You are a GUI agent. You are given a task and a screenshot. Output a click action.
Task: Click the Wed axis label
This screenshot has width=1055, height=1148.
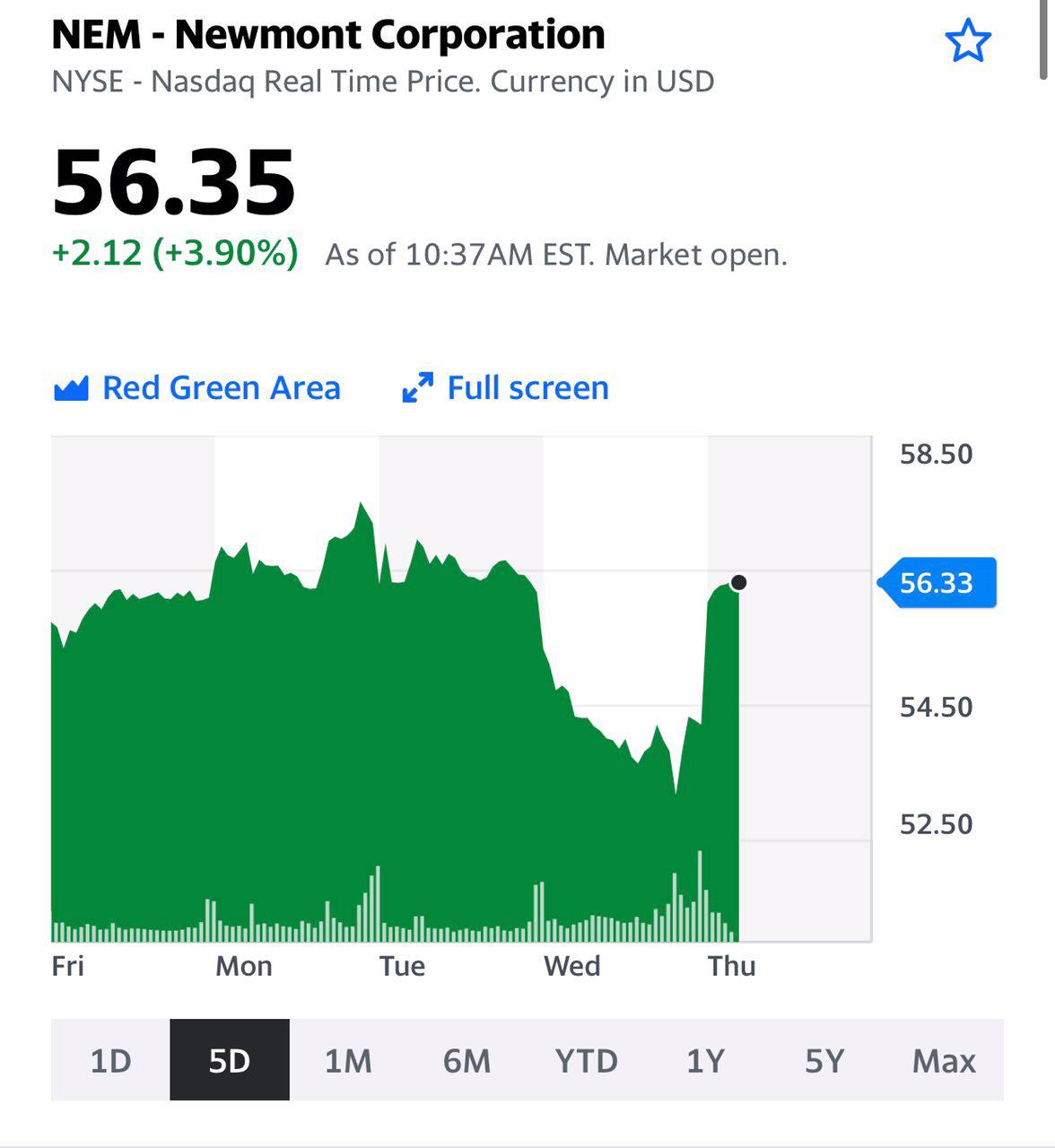pos(571,966)
